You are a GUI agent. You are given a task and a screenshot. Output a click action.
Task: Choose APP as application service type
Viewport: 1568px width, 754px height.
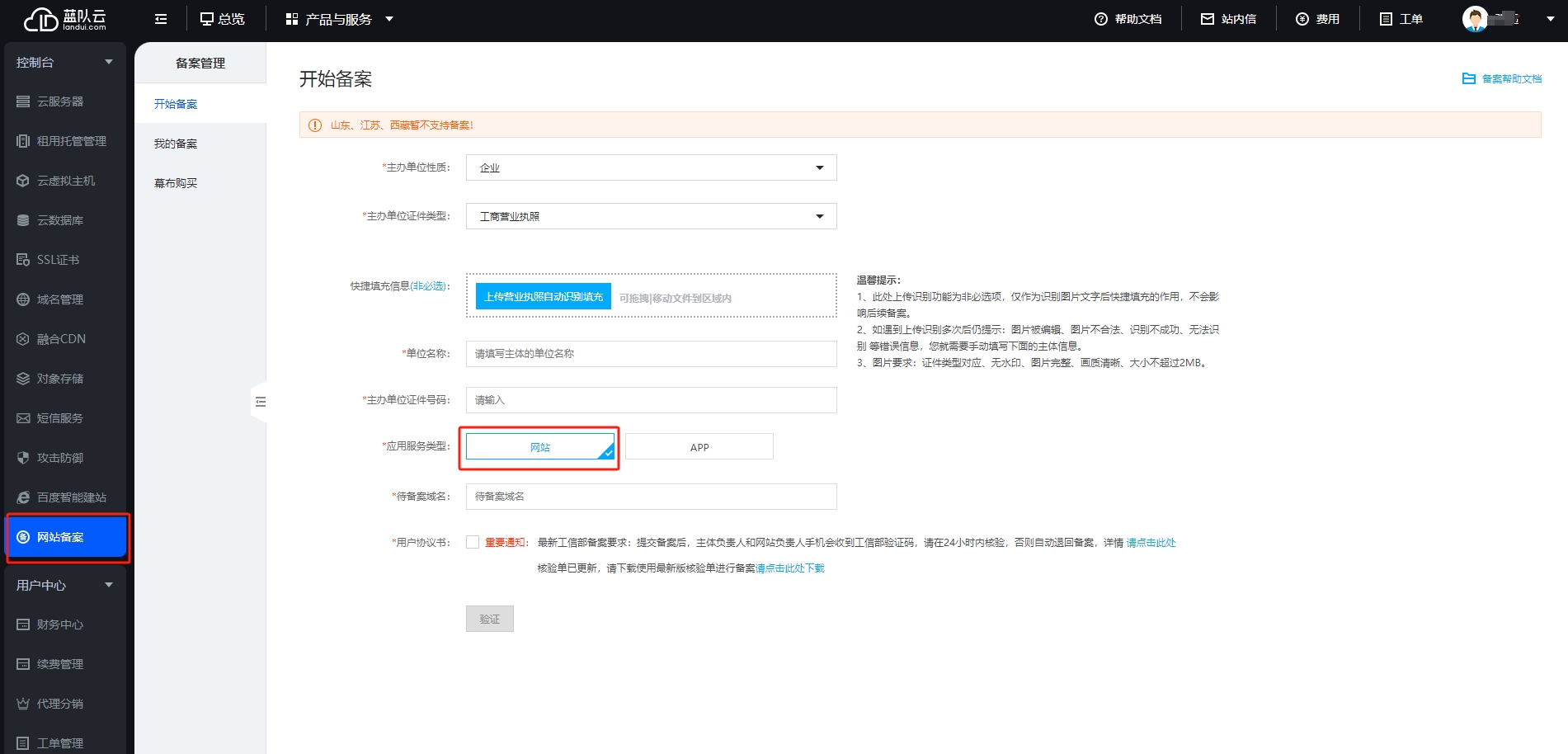coord(699,447)
